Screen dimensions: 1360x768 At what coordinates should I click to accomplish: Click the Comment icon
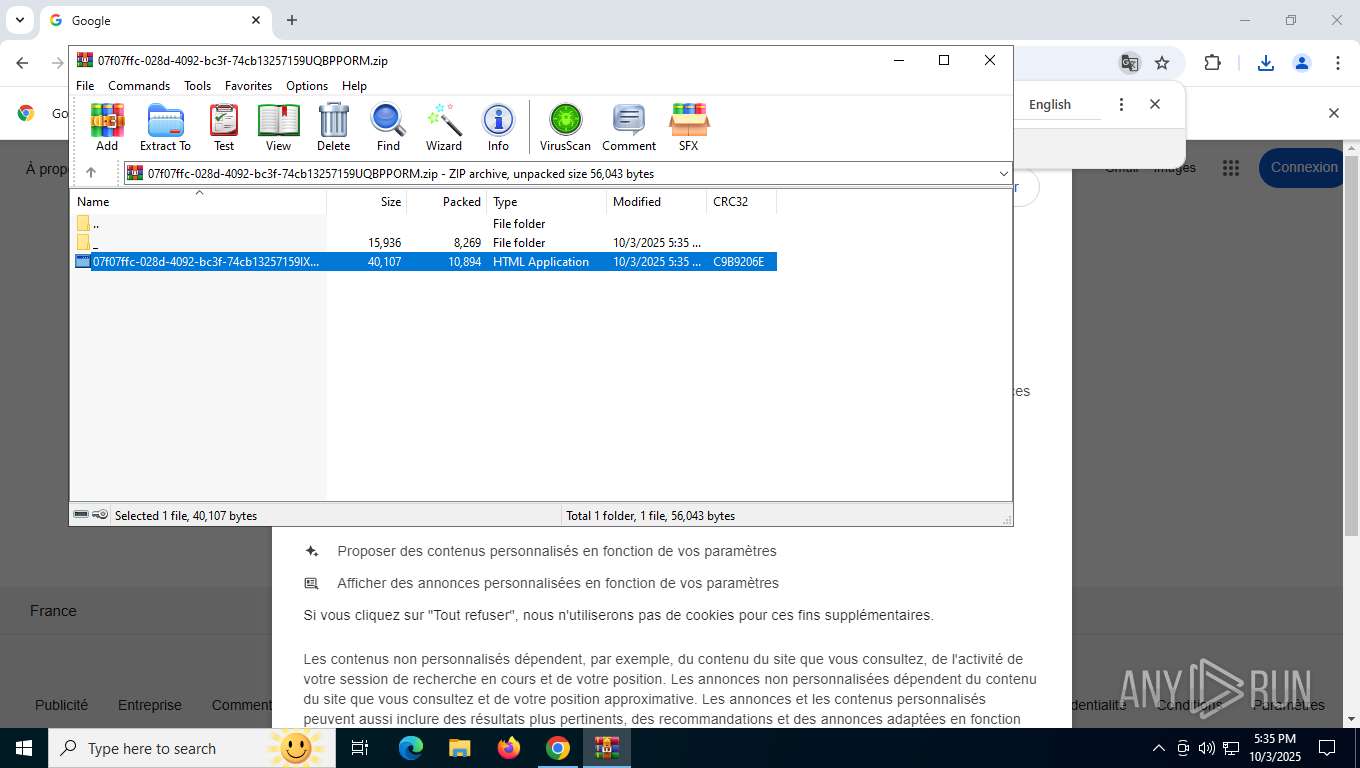pos(629,127)
